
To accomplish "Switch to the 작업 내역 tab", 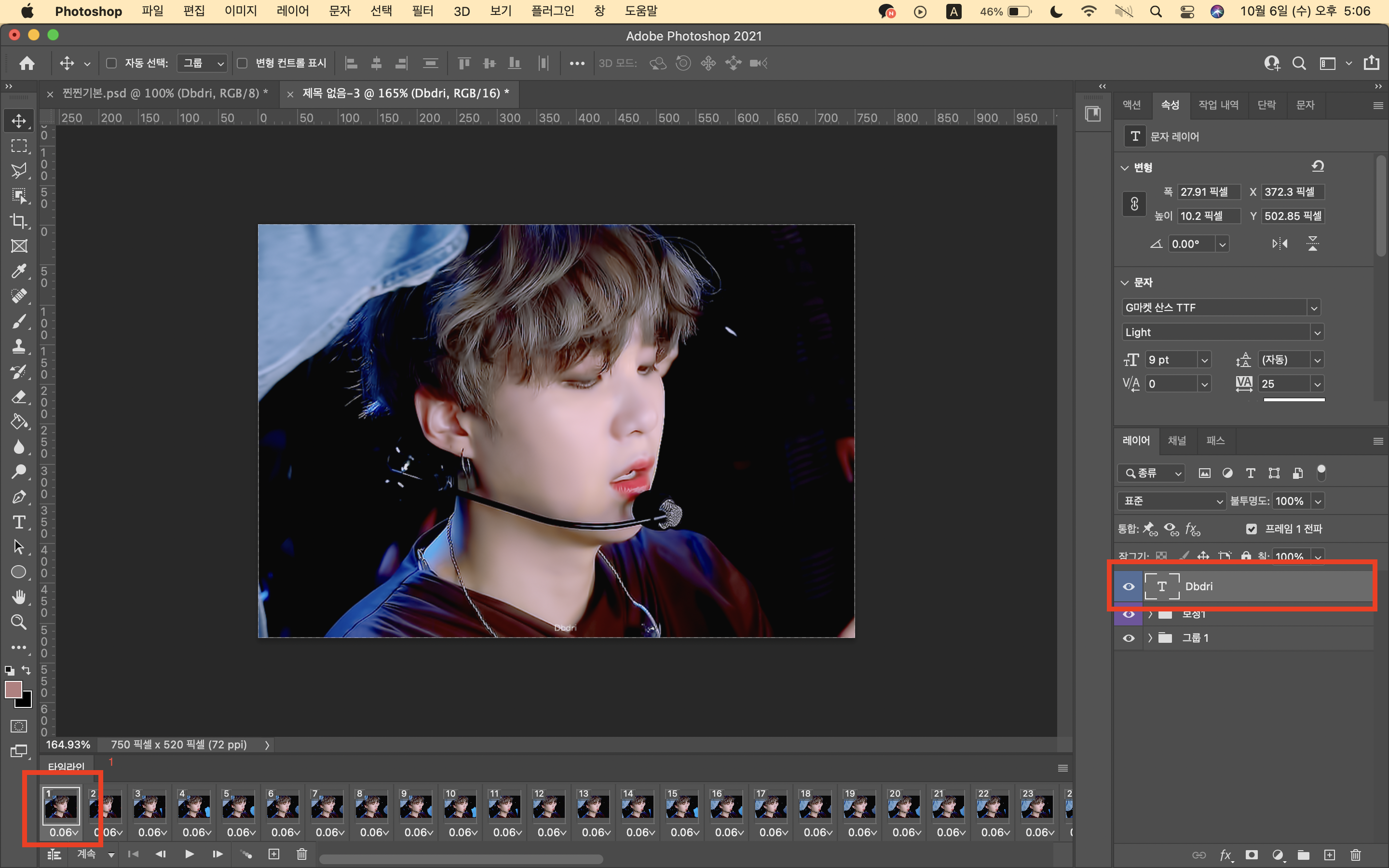I will click(x=1218, y=105).
